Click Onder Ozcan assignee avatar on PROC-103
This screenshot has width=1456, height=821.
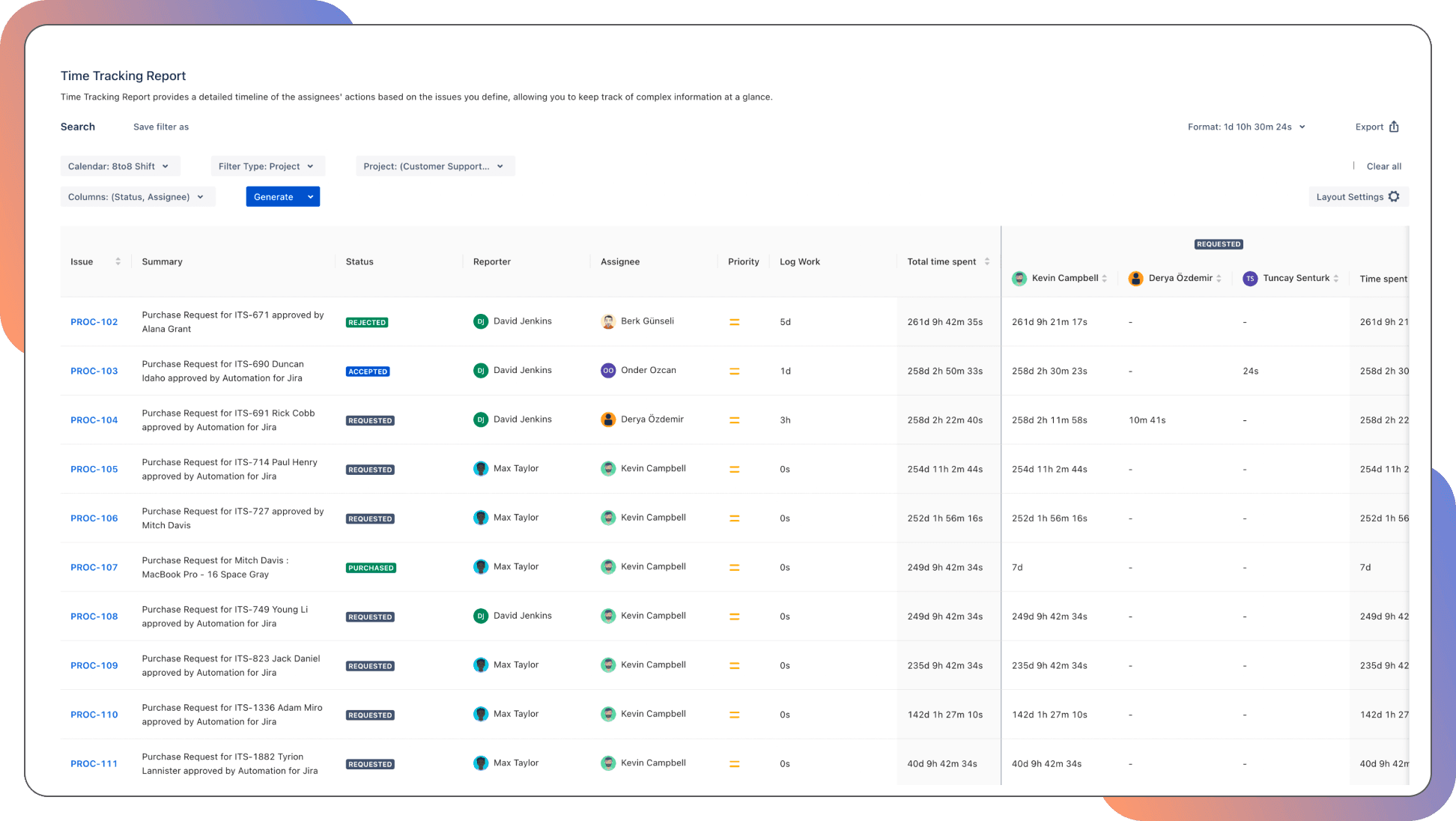point(608,370)
